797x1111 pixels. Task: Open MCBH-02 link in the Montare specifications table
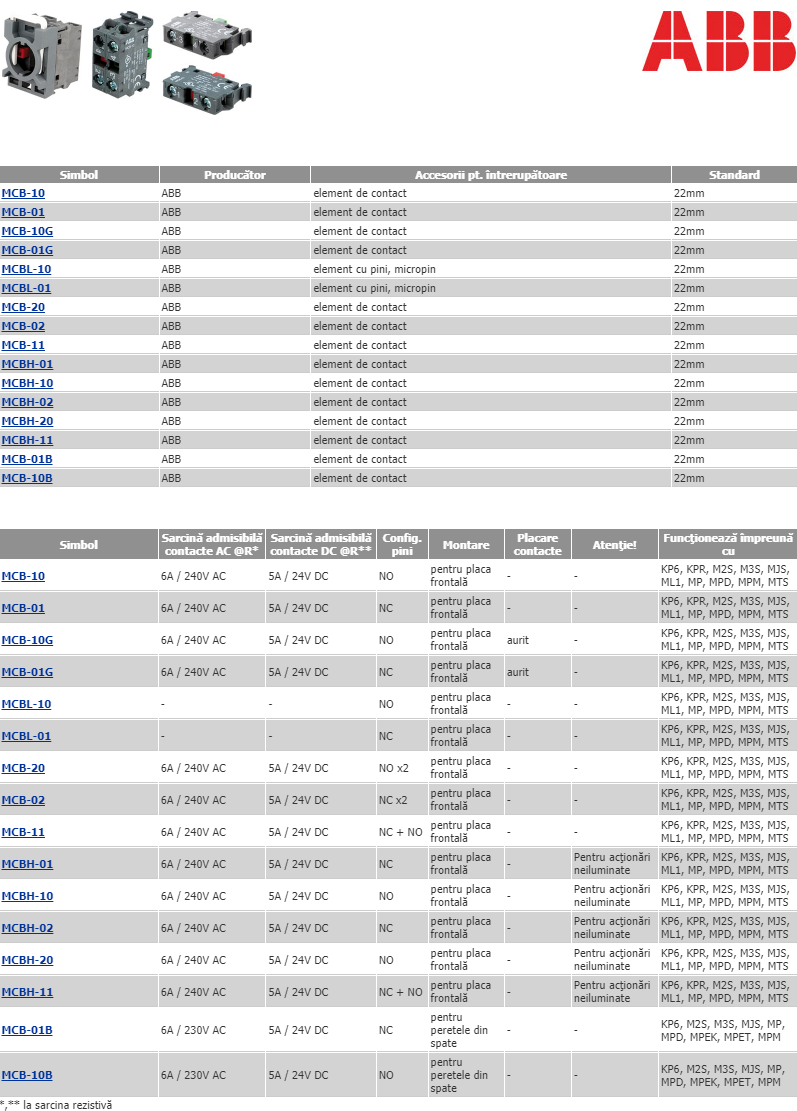pyautogui.click(x=27, y=928)
